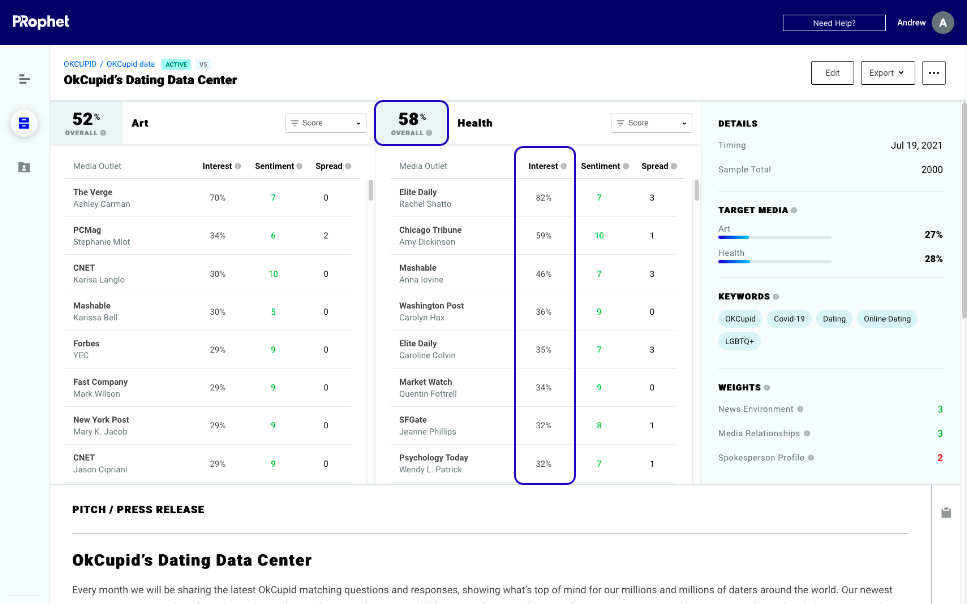The height and width of the screenshot is (604, 967).
Task: Select The Verge Ashley Carman row
Action: [208, 198]
